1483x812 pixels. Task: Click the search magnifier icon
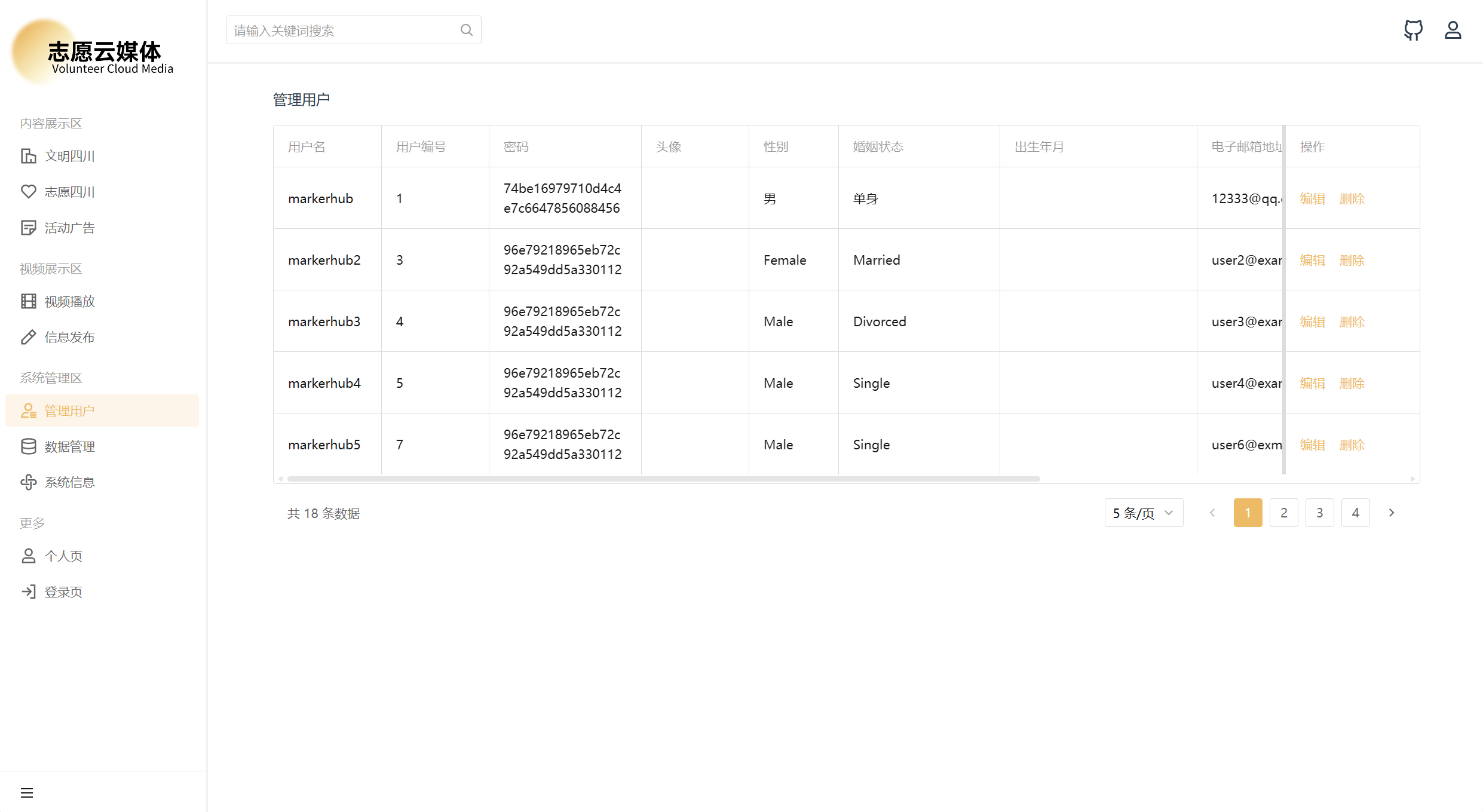tap(467, 30)
